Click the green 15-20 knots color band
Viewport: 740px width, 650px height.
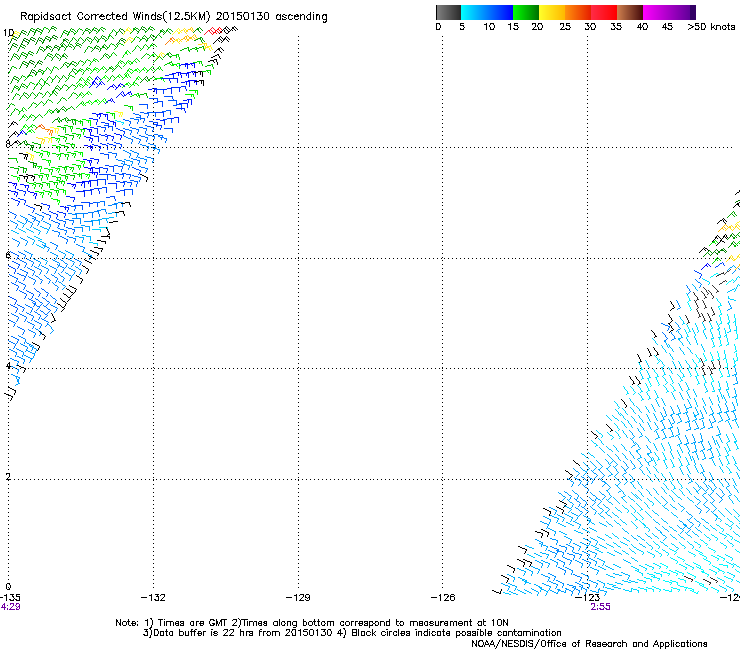(526, 12)
